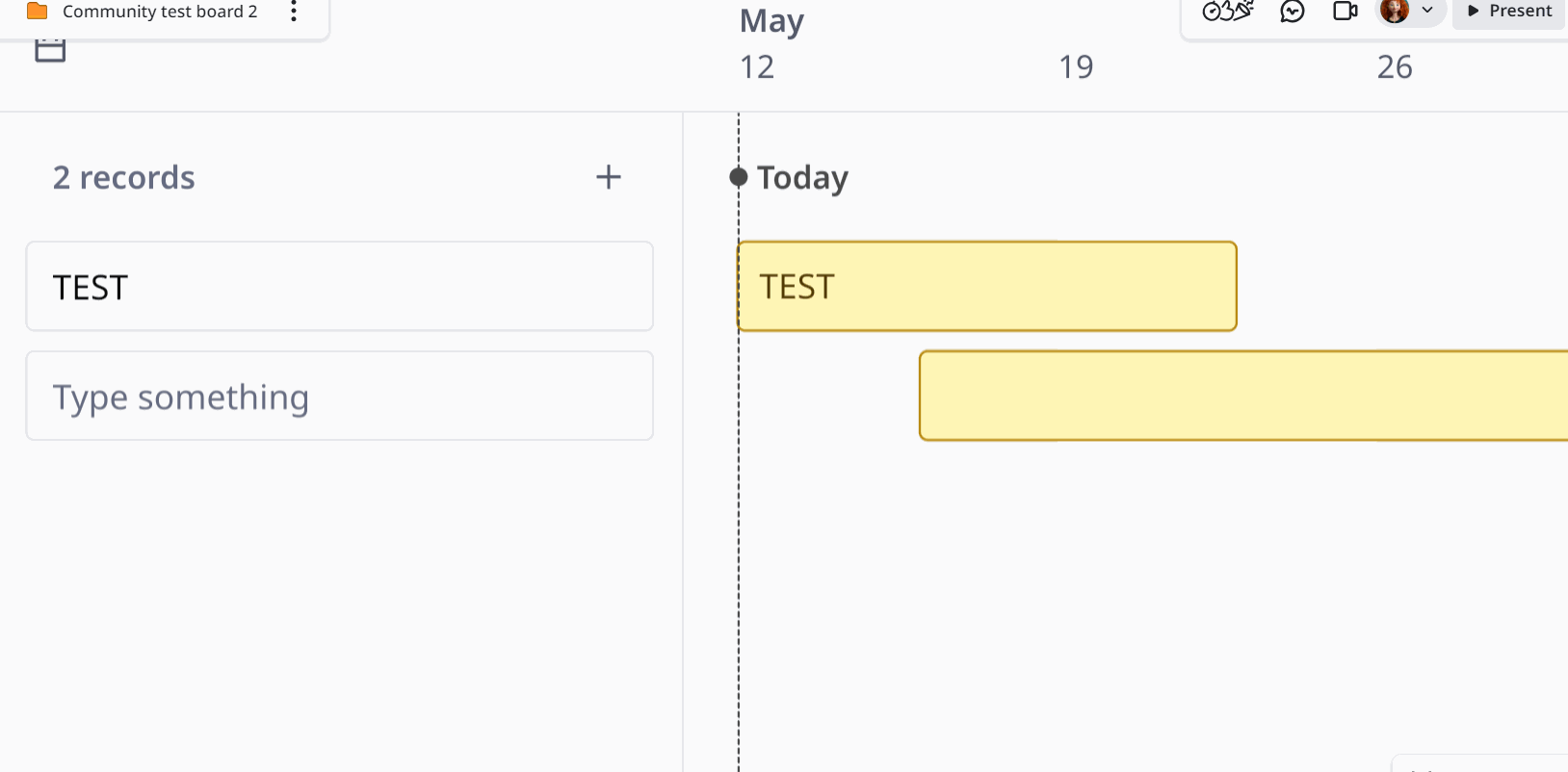Open the comments speech bubble icon
This screenshot has height=772, width=1568.
[1293, 11]
